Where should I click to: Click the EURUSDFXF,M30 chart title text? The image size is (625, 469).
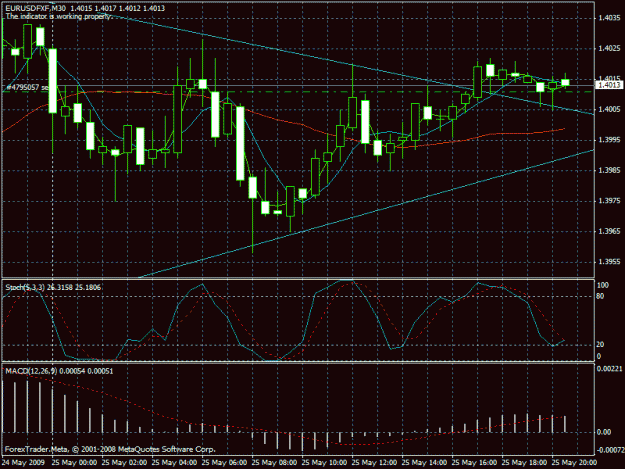37,8
